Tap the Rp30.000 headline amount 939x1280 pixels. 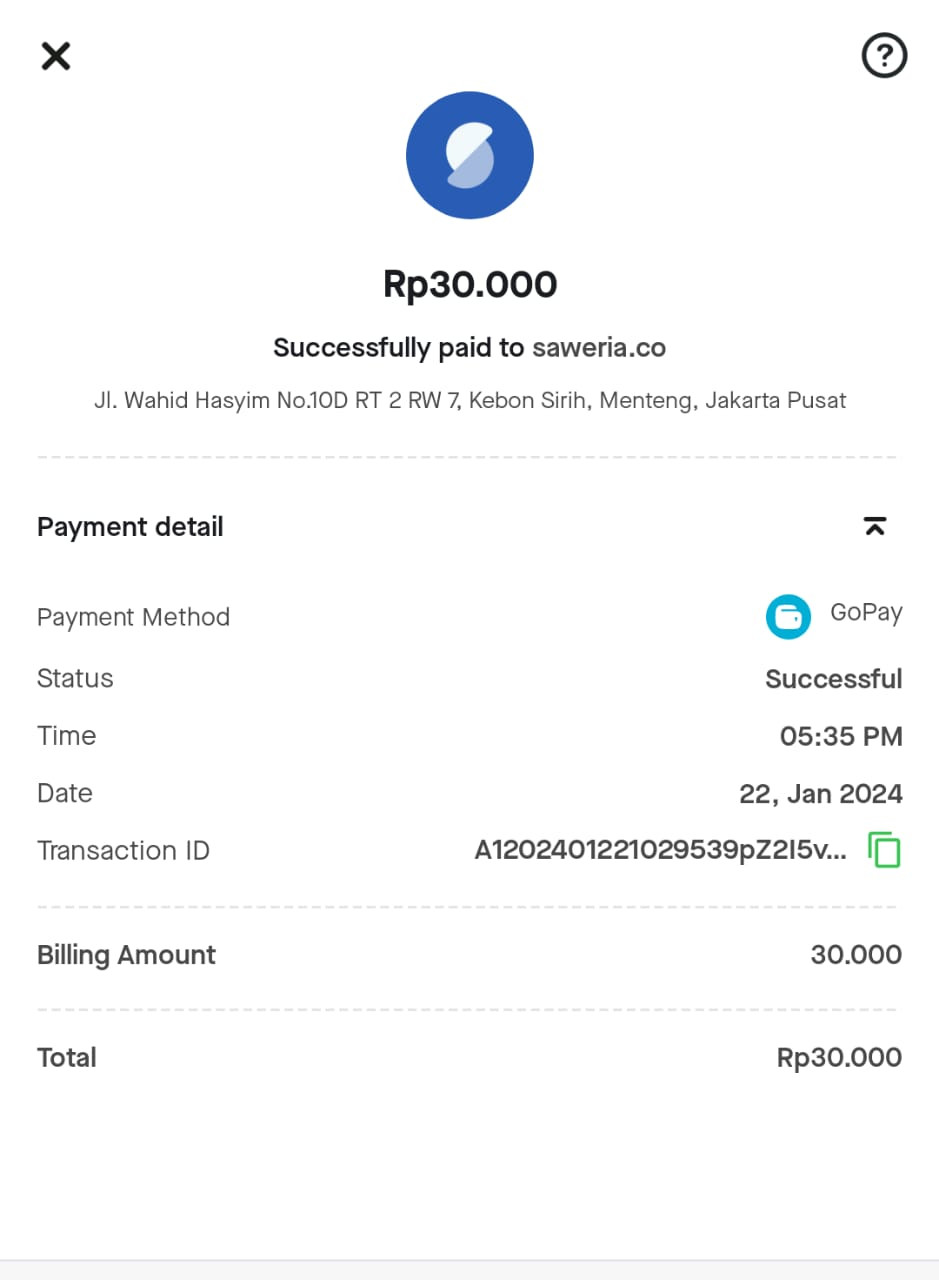tap(470, 285)
